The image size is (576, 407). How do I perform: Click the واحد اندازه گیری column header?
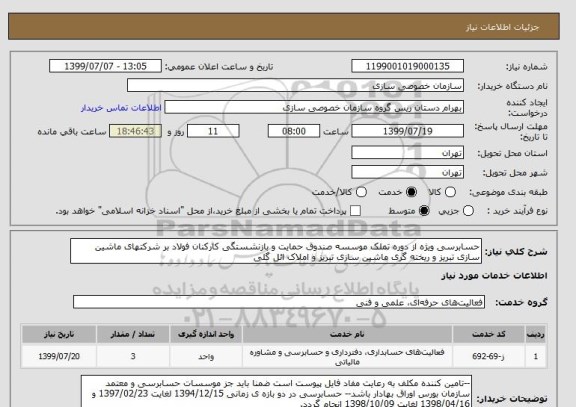[x=206, y=334]
